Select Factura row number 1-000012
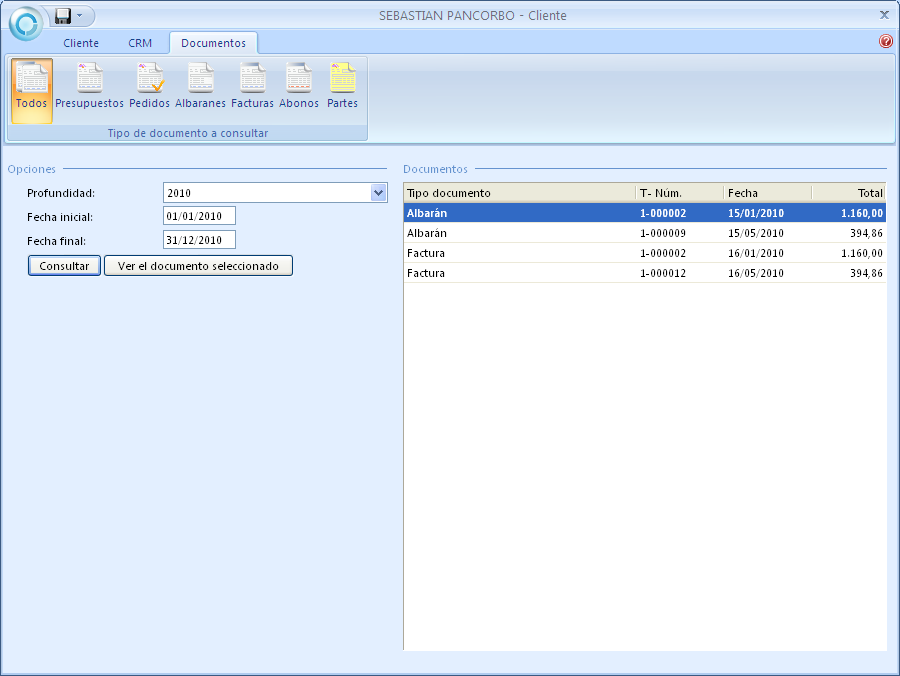 (644, 273)
